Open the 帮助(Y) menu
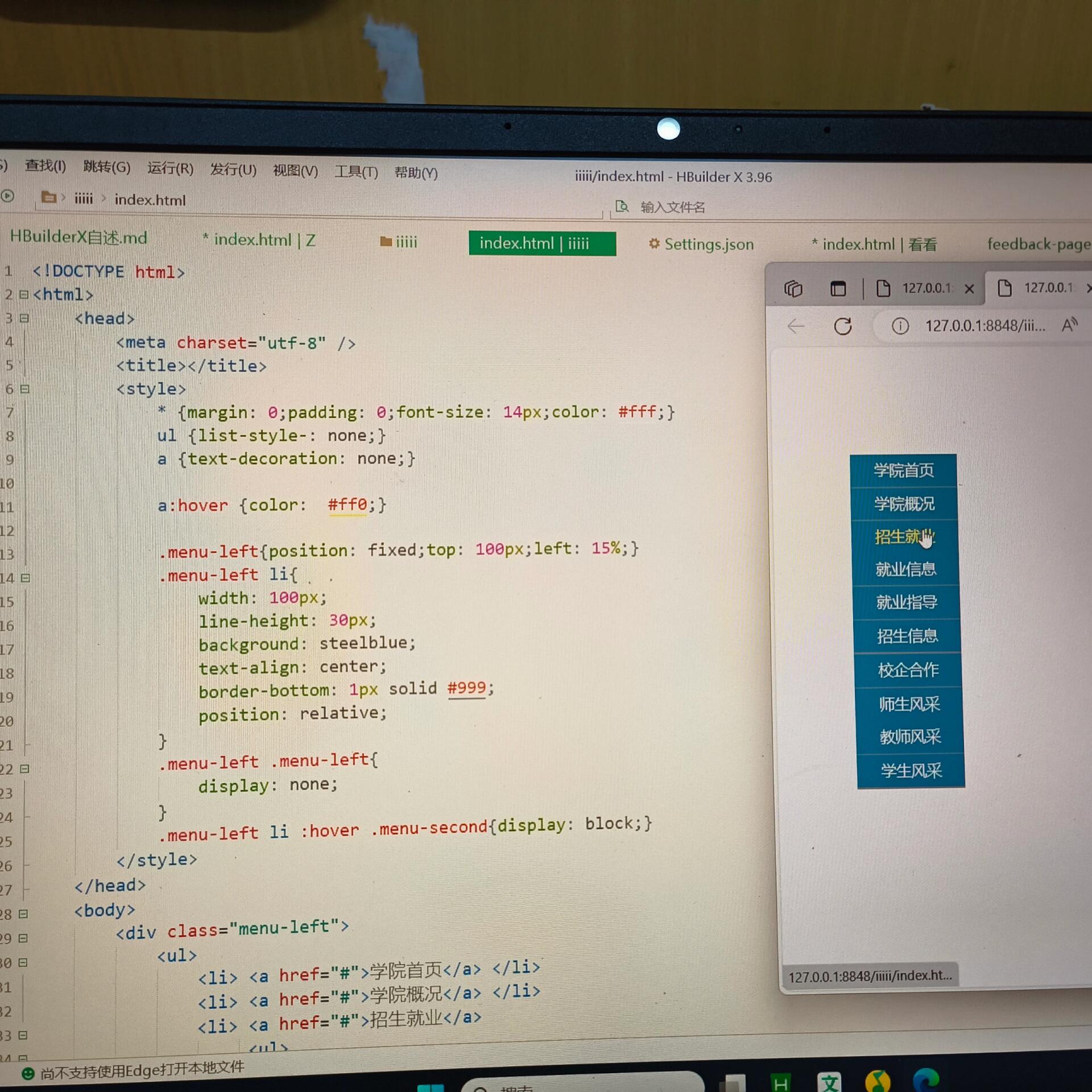 (x=416, y=172)
